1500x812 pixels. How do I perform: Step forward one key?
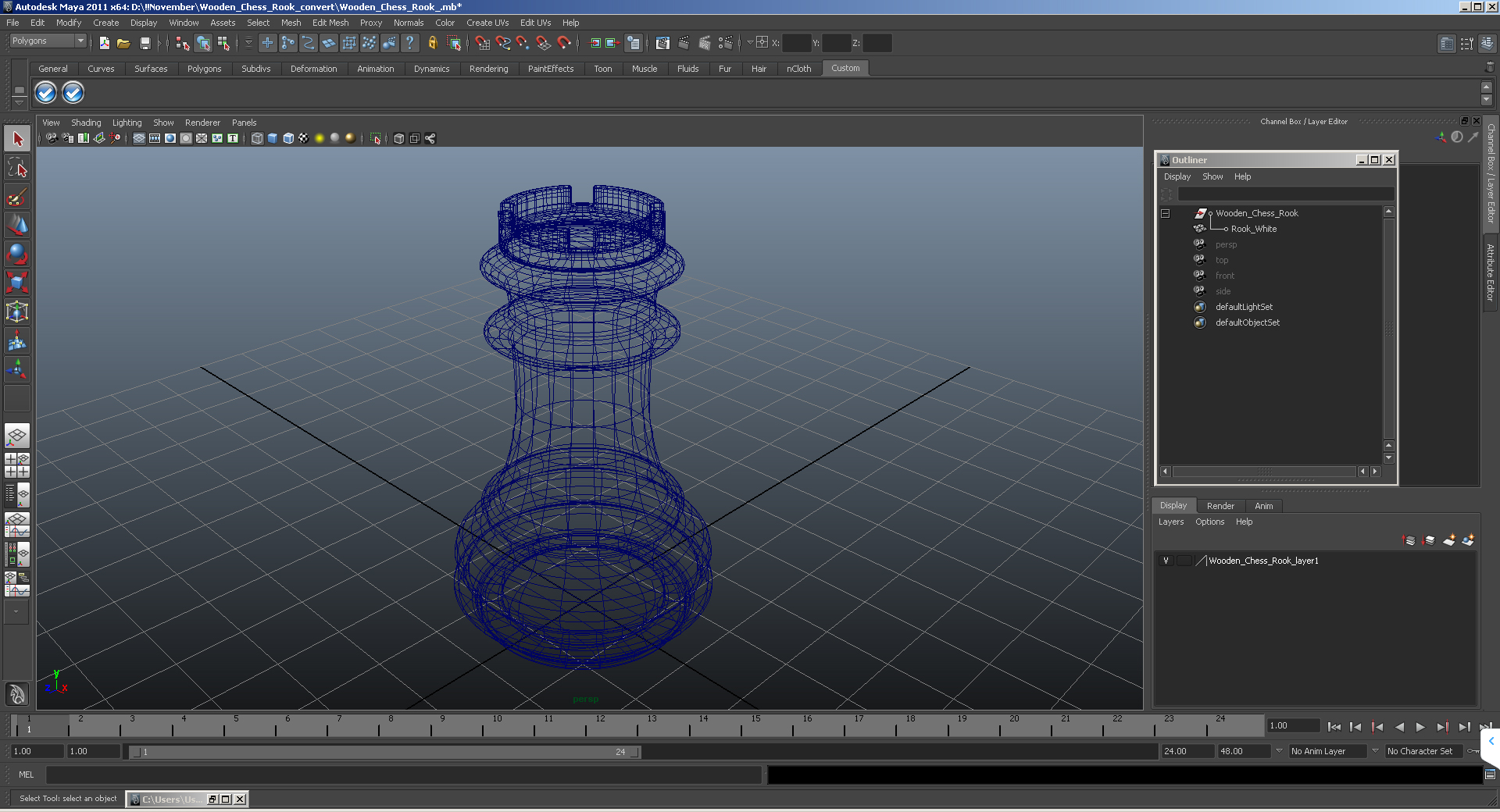coord(1442,727)
